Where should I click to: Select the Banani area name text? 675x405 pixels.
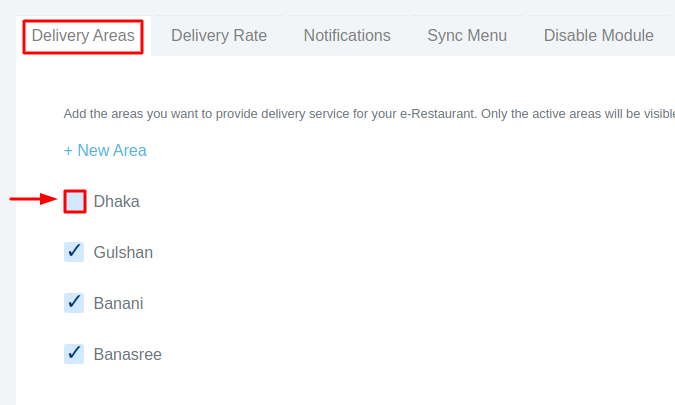[x=118, y=303]
